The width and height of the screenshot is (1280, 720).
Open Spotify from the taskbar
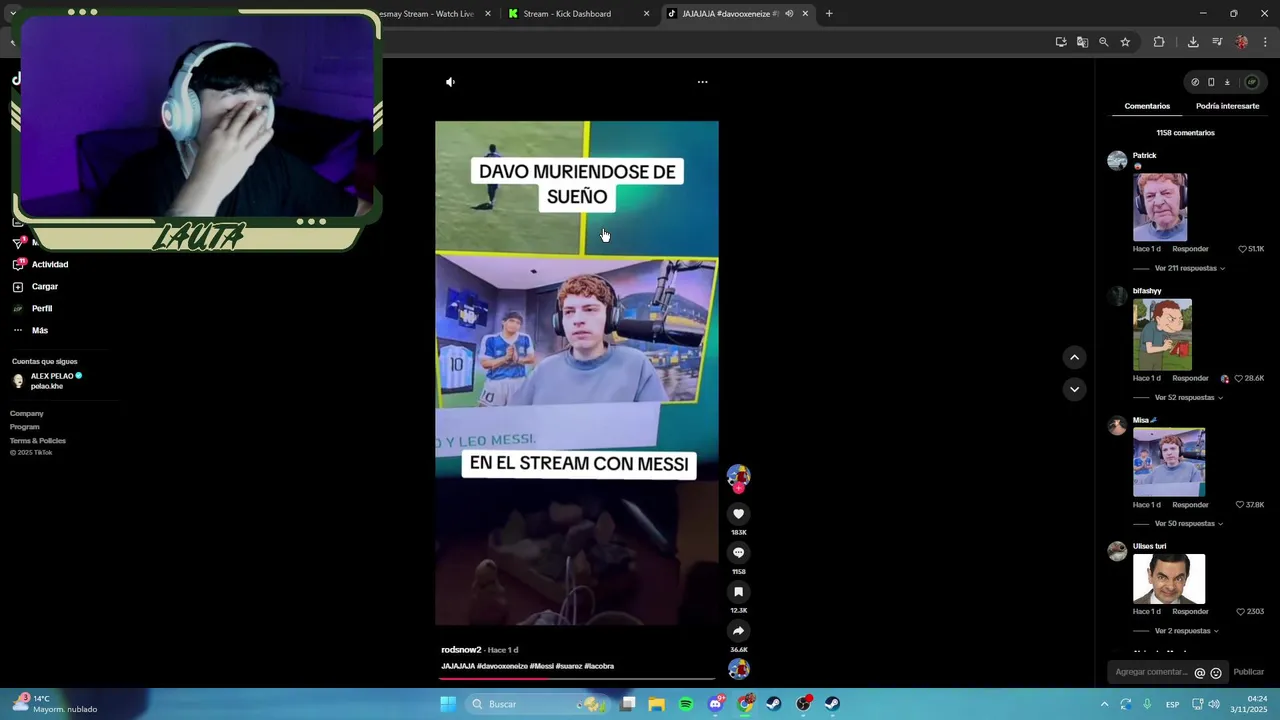686,704
